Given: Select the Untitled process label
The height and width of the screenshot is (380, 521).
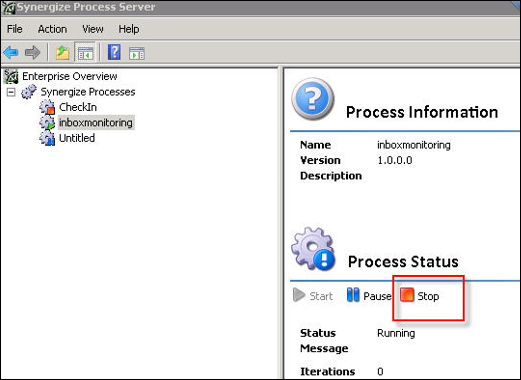Looking at the screenshot, I should [77, 138].
